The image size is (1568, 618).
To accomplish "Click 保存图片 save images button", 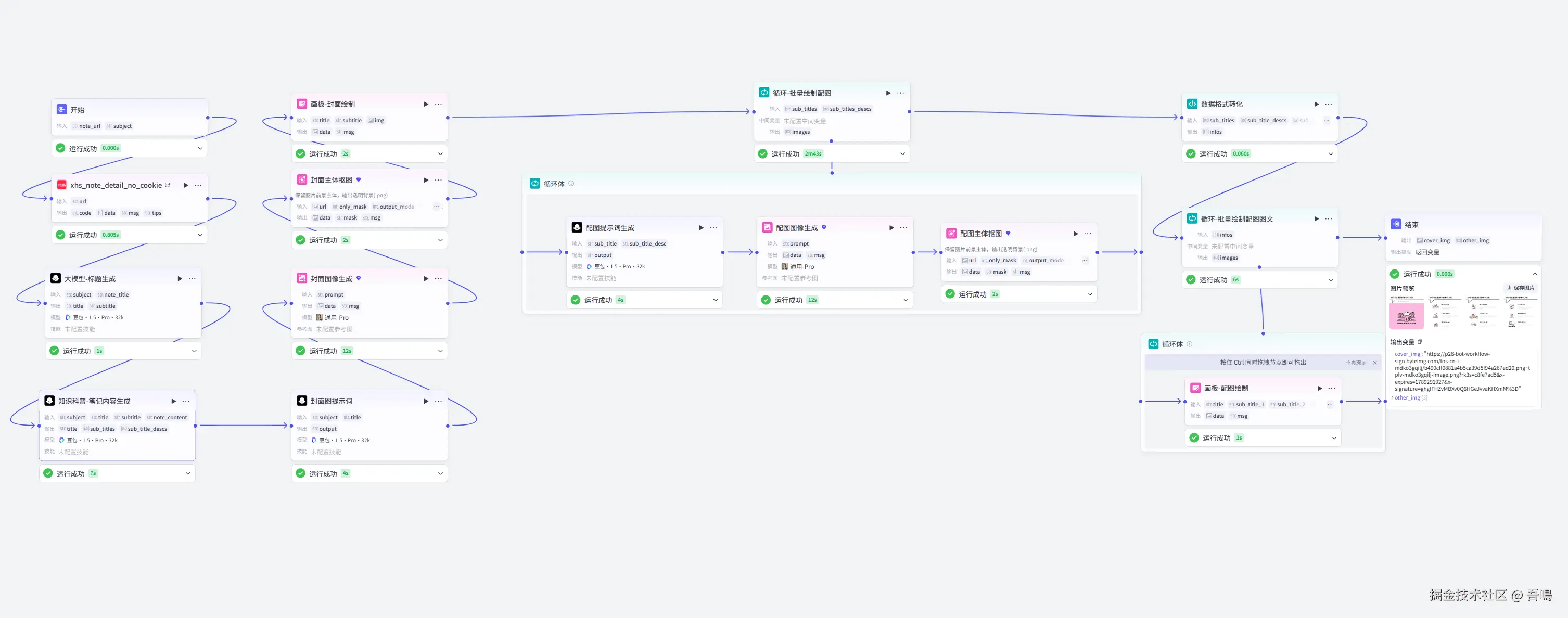I will point(1521,288).
